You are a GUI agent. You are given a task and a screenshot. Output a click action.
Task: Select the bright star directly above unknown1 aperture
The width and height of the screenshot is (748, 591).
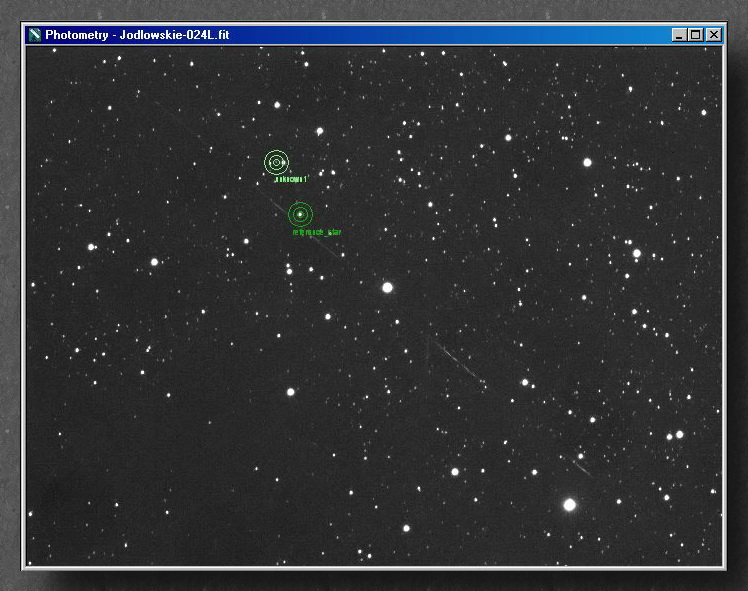[x=277, y=104]
